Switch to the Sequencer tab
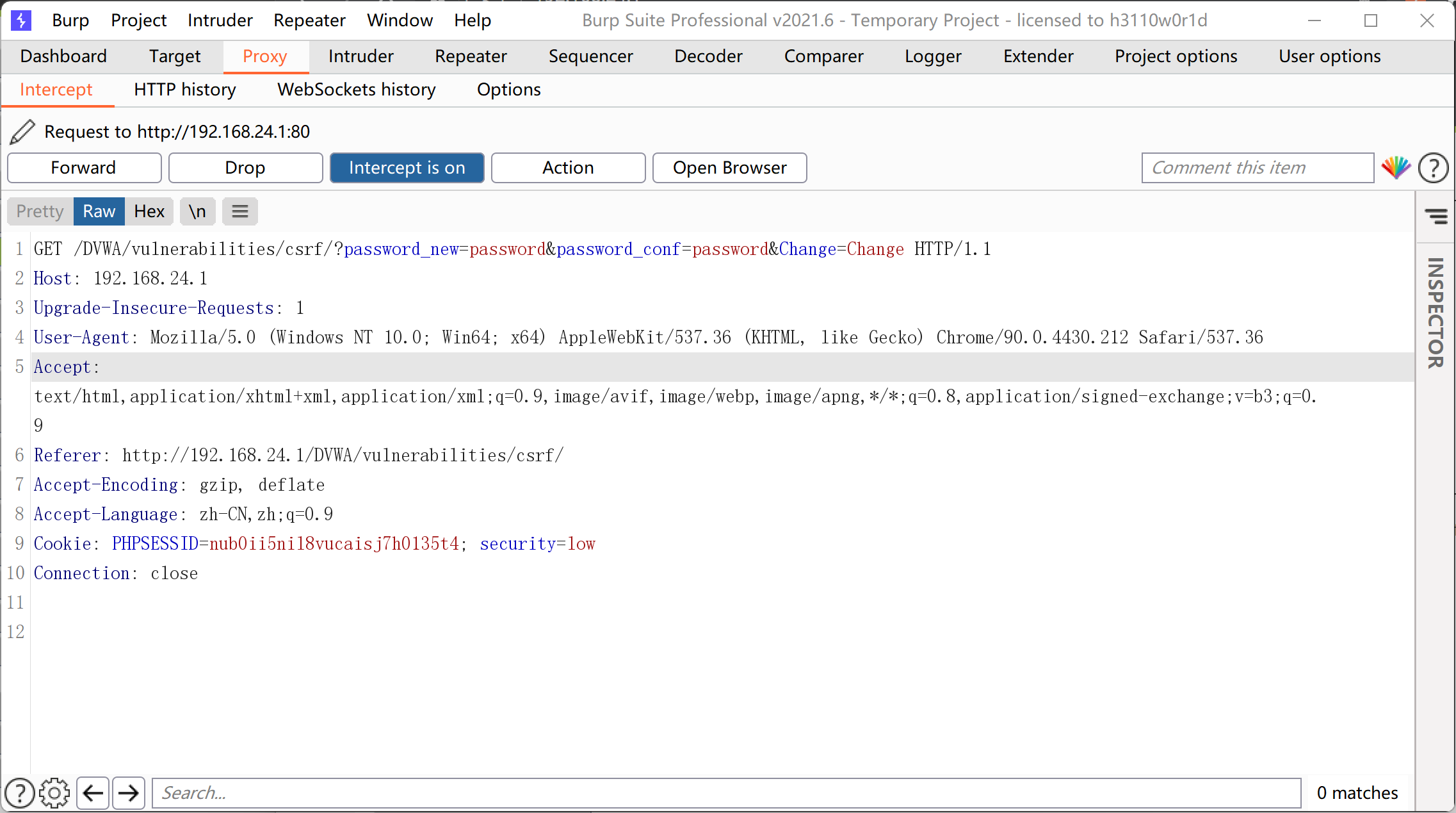Viewport: 1456px width, 813px height. click(590, 56)
